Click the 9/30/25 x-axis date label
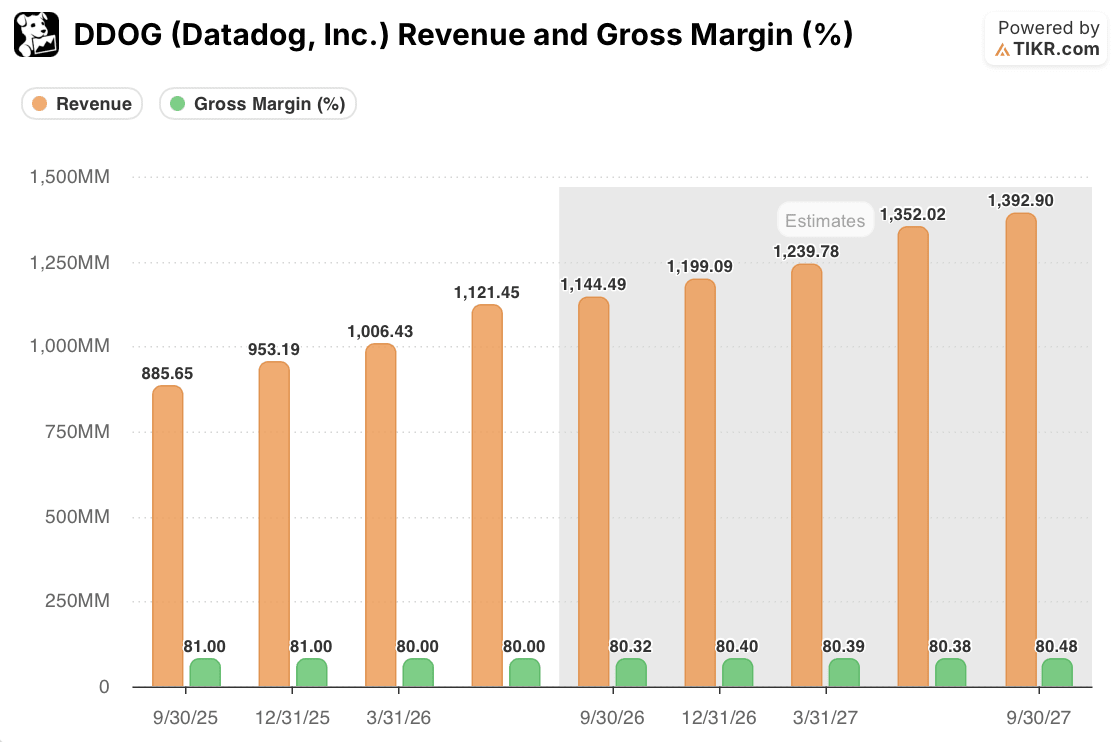Screen dimensions: 1116x742 click(186, 718)
